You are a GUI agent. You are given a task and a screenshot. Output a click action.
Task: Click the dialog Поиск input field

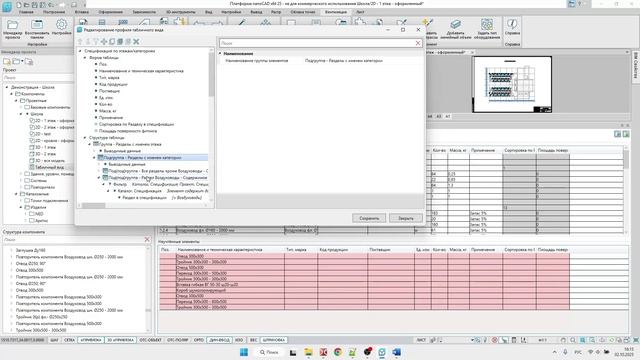click(318, 43)
